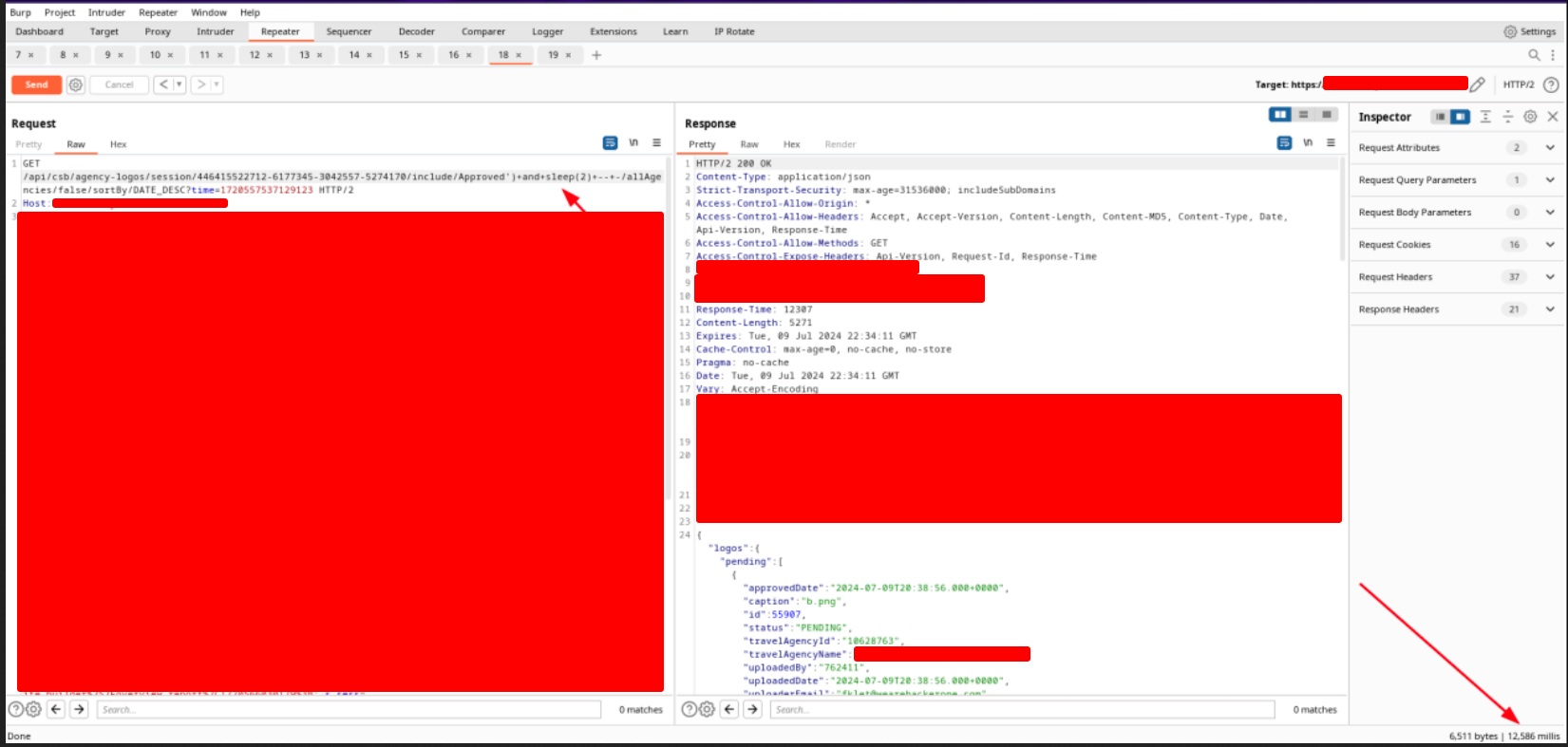The width and height of the screenshot is (1568, 747).
Task: Open the history back dropdown arrow
Action: coord(179,84)
